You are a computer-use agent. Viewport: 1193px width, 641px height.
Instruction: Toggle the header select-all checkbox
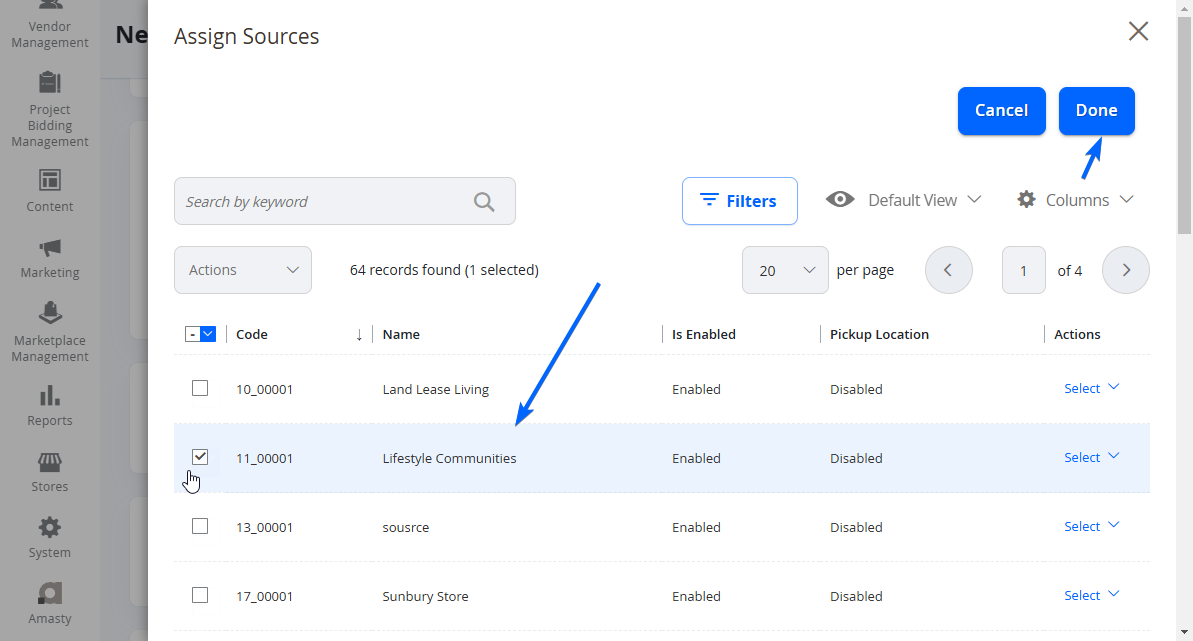pyautogui.click(x=192, y=334)
